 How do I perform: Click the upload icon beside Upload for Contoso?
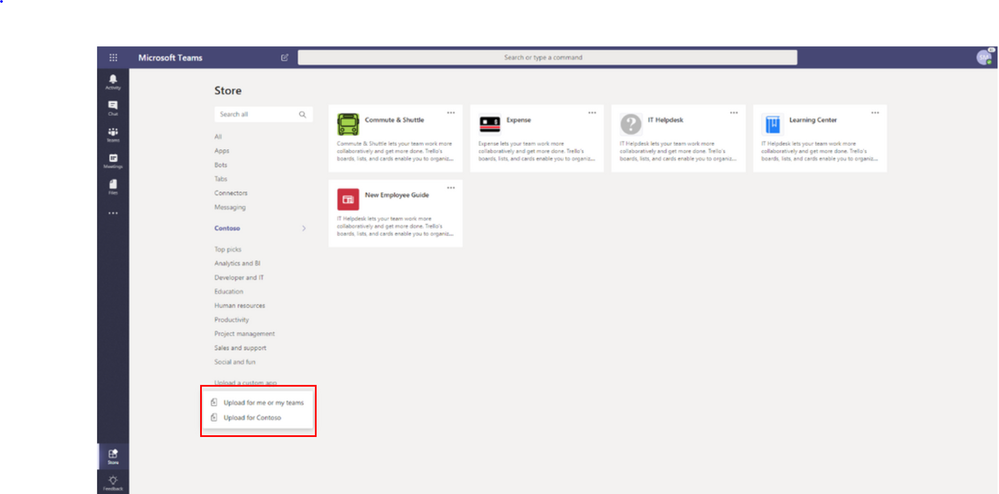point(215,418)
